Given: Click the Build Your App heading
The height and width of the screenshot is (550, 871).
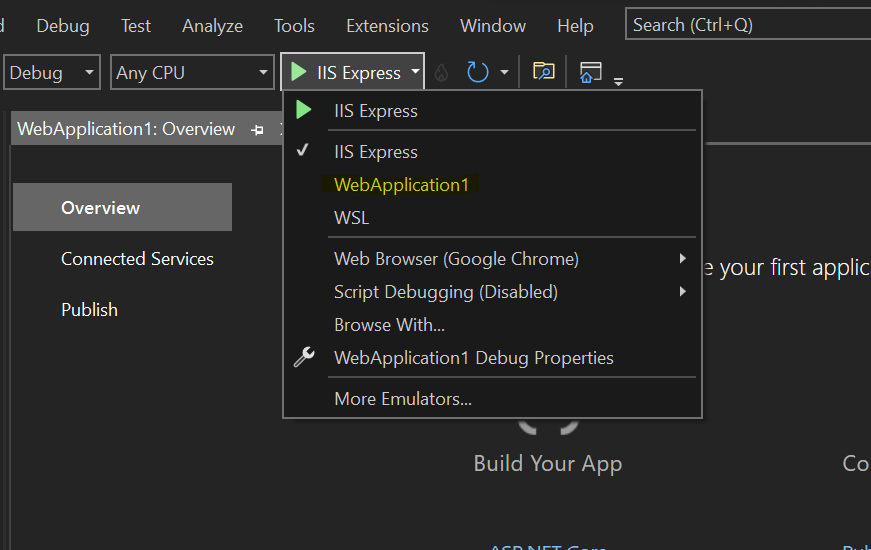Looking at the screenshot, I should (x=548, y=464).
